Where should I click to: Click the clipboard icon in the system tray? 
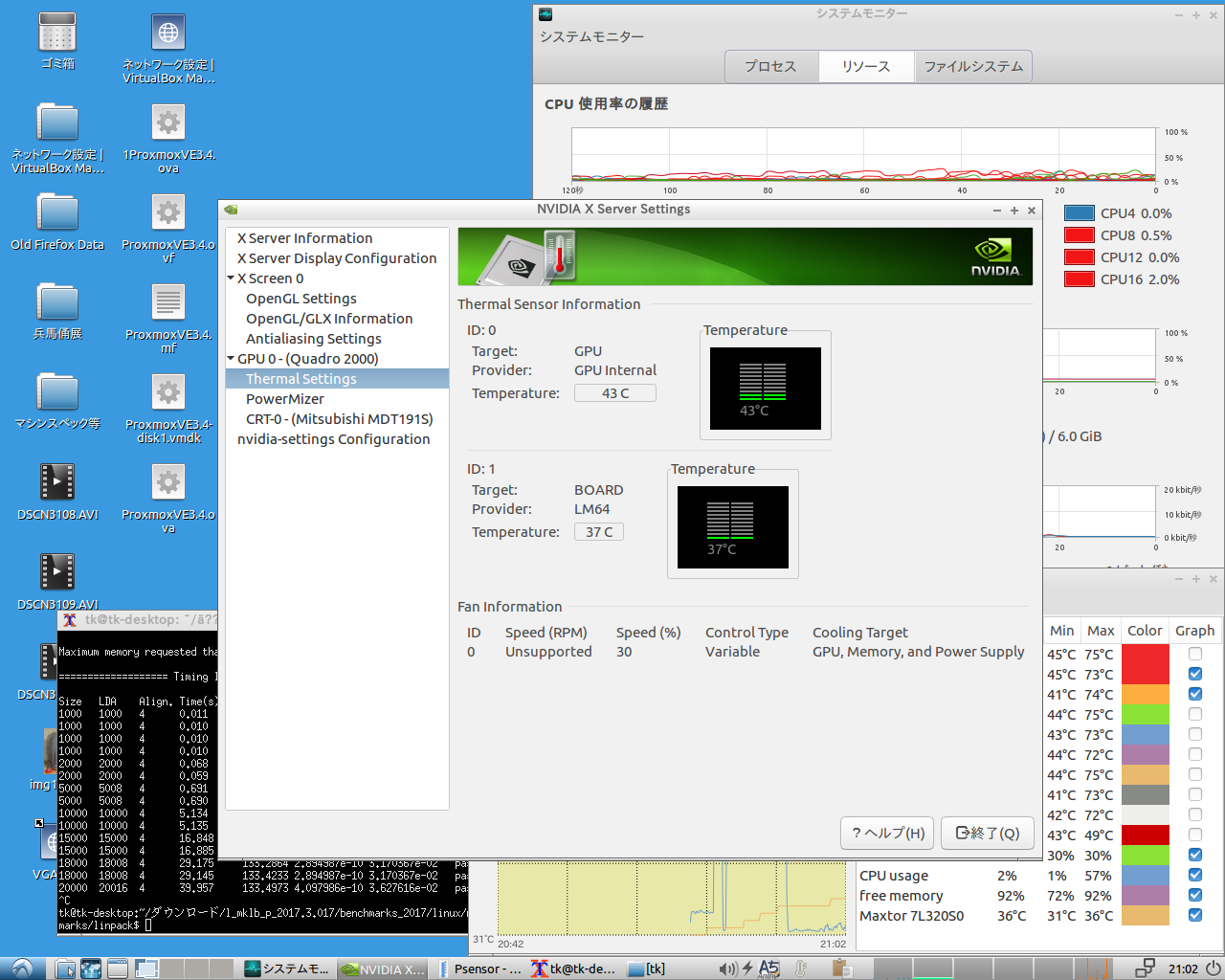coord(841,969)
